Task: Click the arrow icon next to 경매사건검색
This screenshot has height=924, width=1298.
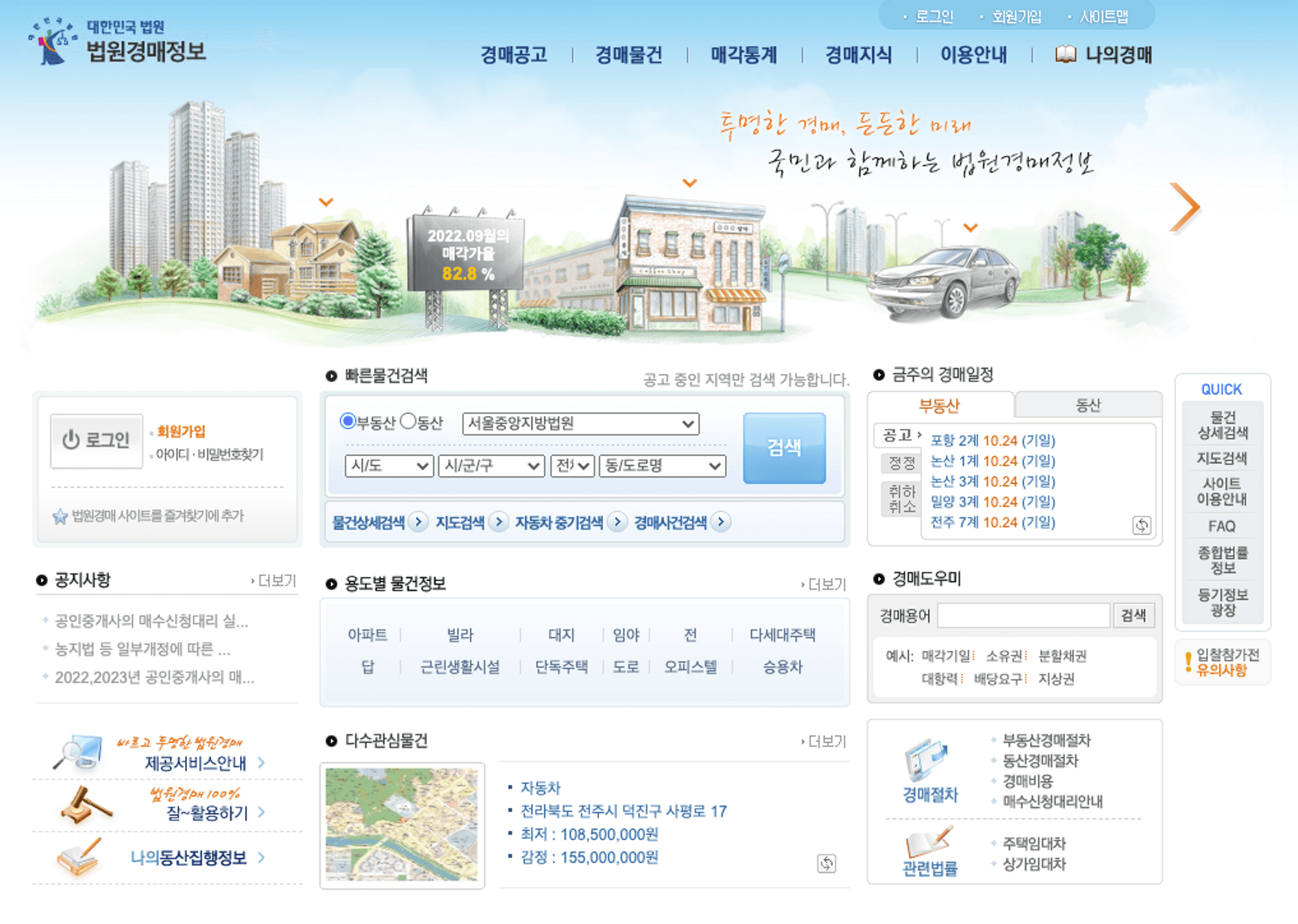Action: pos(720,522)
